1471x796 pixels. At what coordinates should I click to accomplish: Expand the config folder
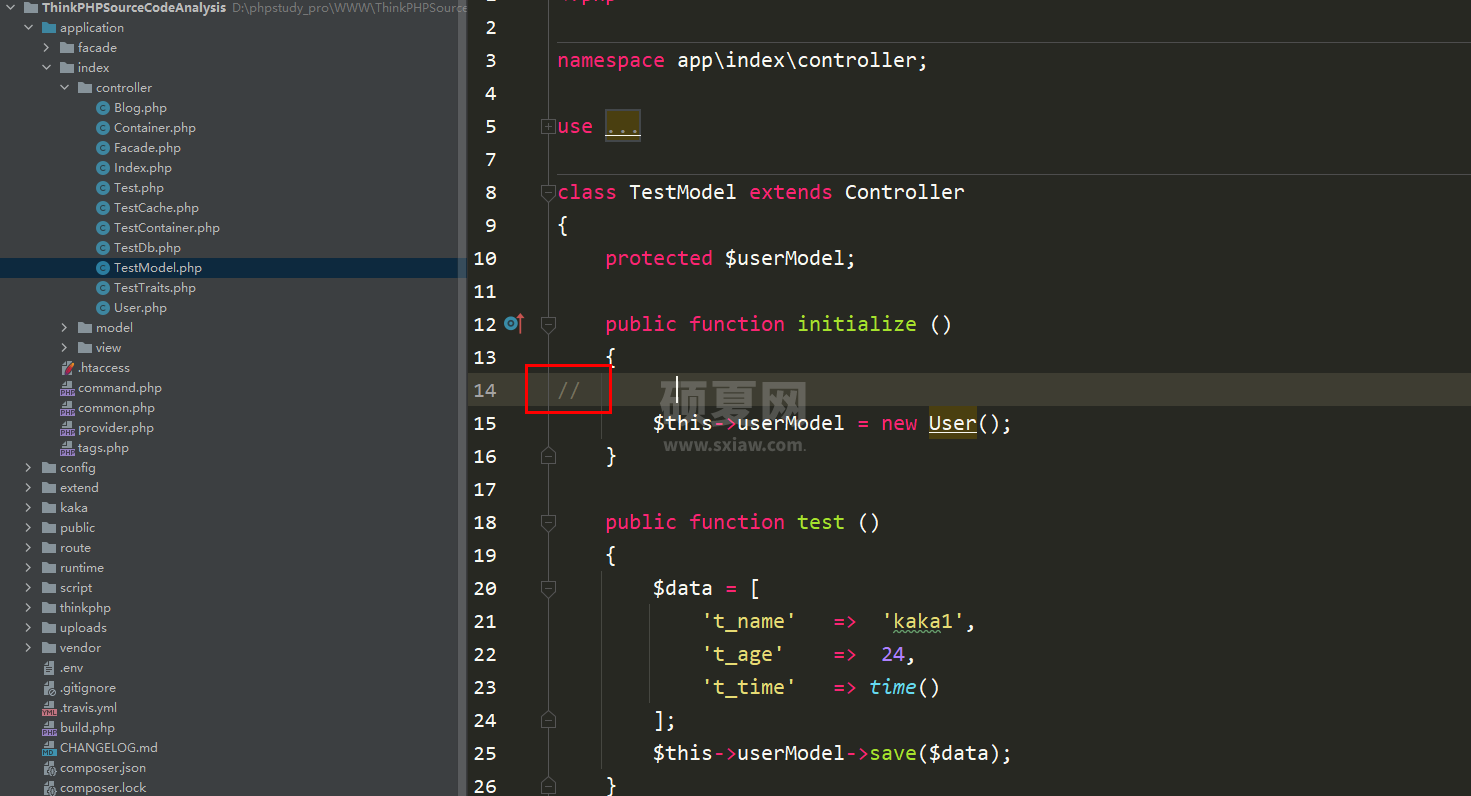29,468
